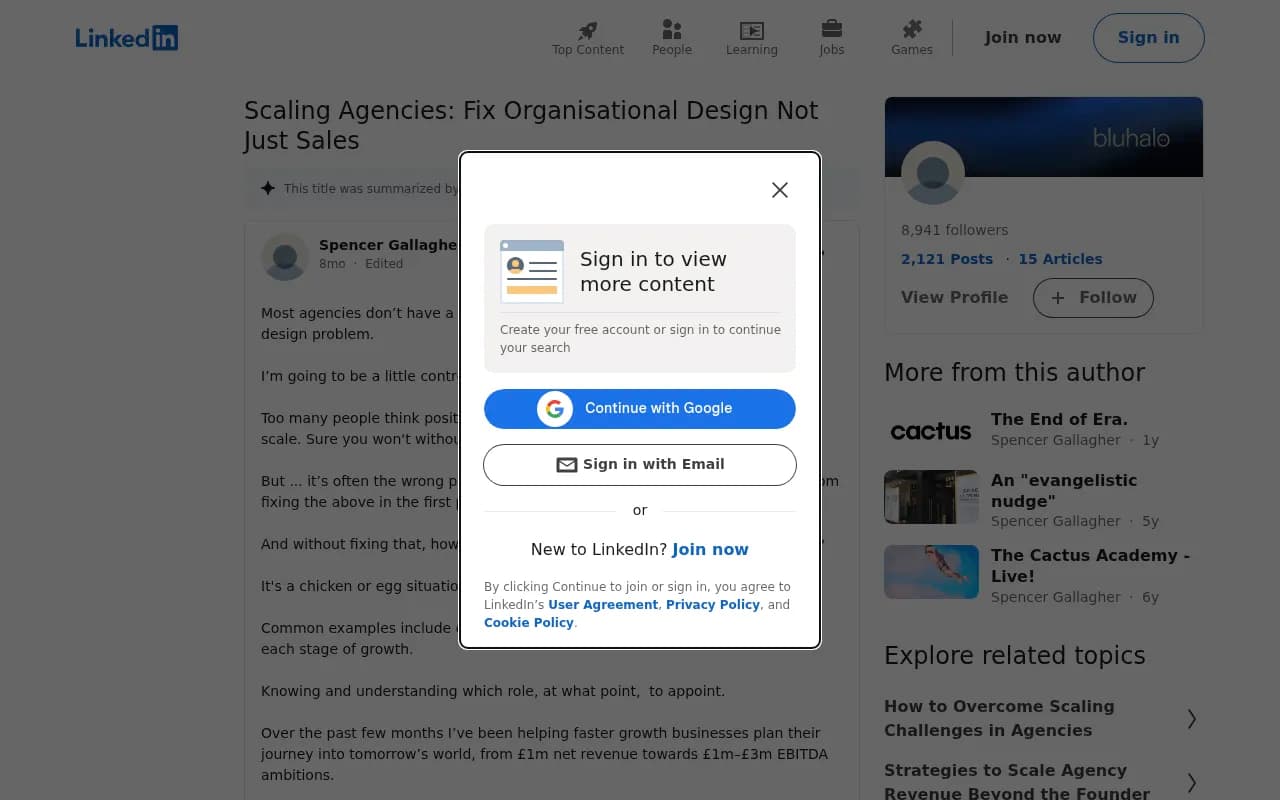The width and height of the screenshot is (1280, 800).
Task: Open the Cookie Policy link
Action: click(x=529, y=623)
